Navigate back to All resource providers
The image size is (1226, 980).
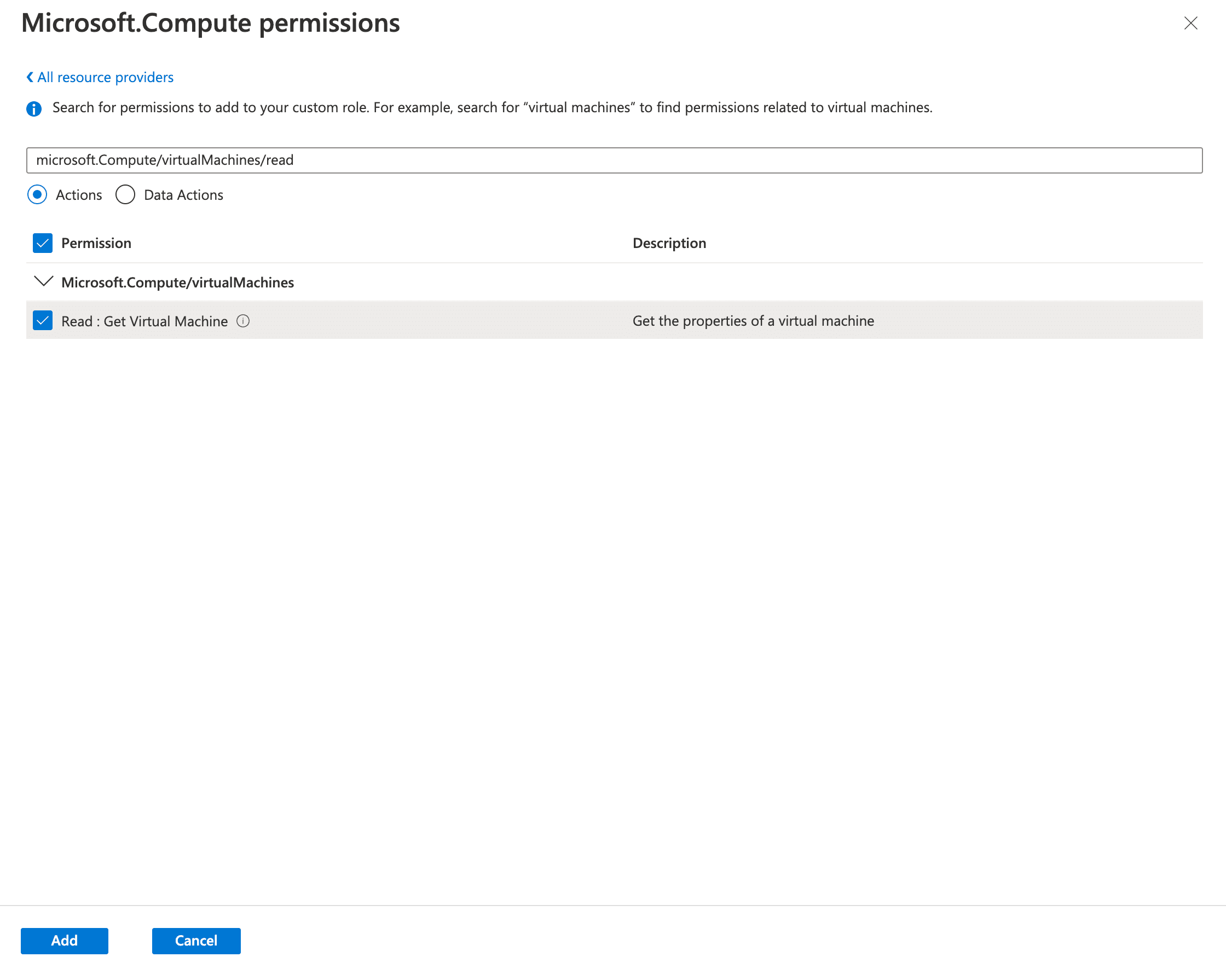100,77
